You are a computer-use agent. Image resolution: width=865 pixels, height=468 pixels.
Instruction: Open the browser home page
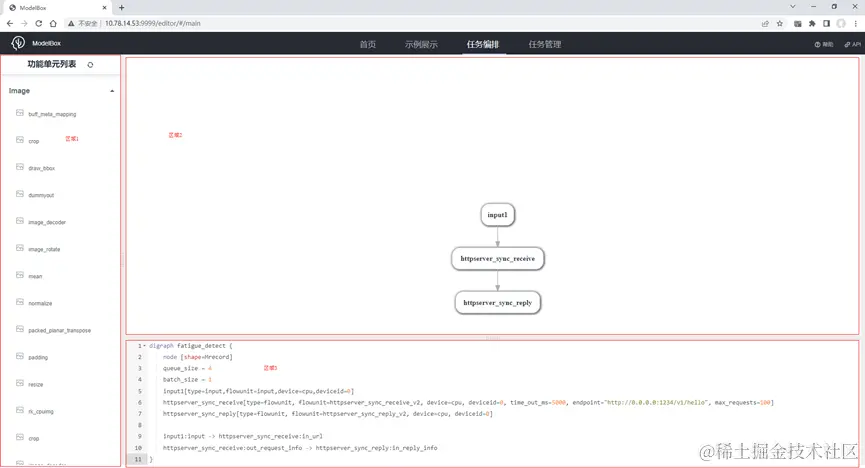click(x=53, y=23)
